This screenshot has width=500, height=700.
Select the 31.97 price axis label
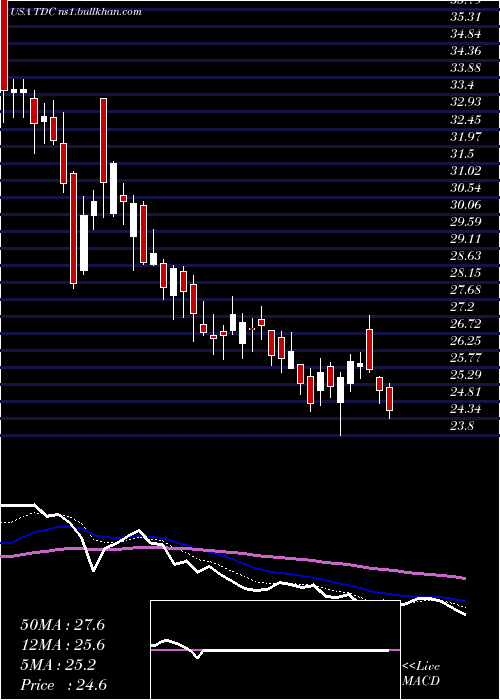(465, 136)
